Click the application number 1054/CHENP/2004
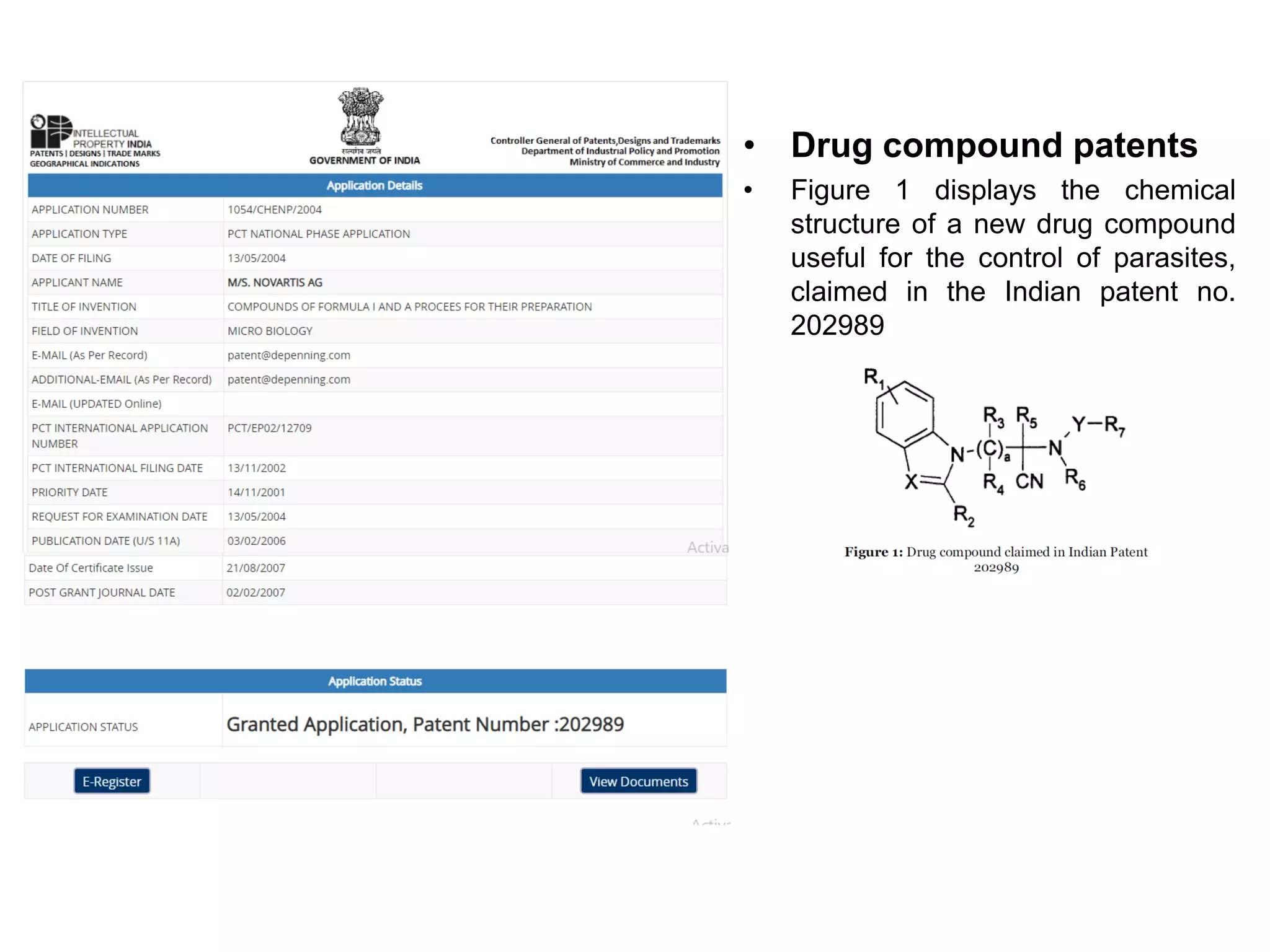The width and height of the screenshot is (1270, 952). pos(274,209)
